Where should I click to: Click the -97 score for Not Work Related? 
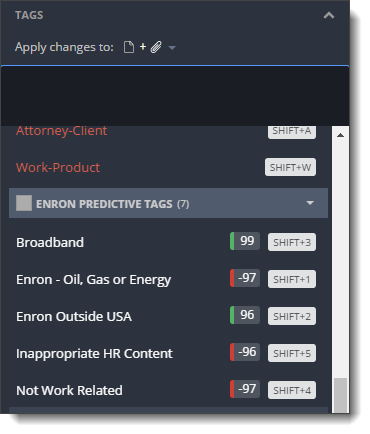click(245, 389)
